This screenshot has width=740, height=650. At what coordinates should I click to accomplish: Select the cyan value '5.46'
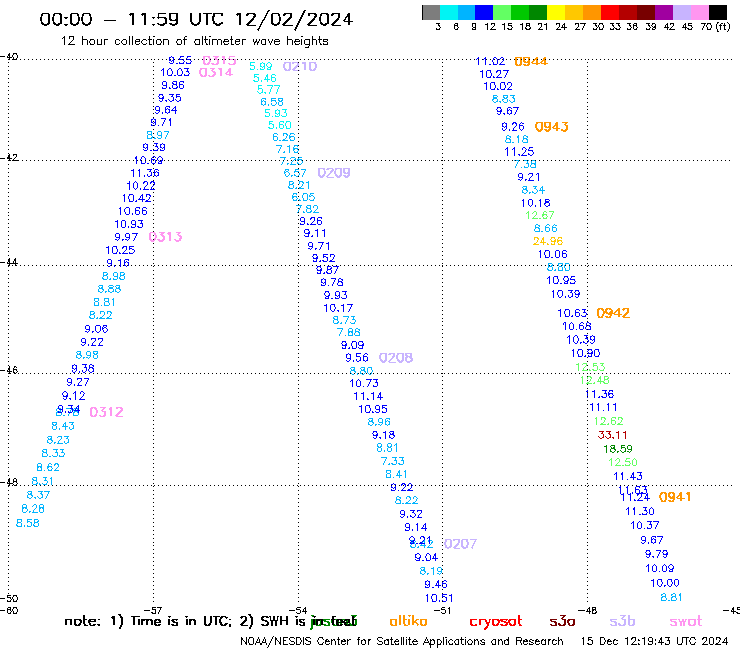point(265,78)
